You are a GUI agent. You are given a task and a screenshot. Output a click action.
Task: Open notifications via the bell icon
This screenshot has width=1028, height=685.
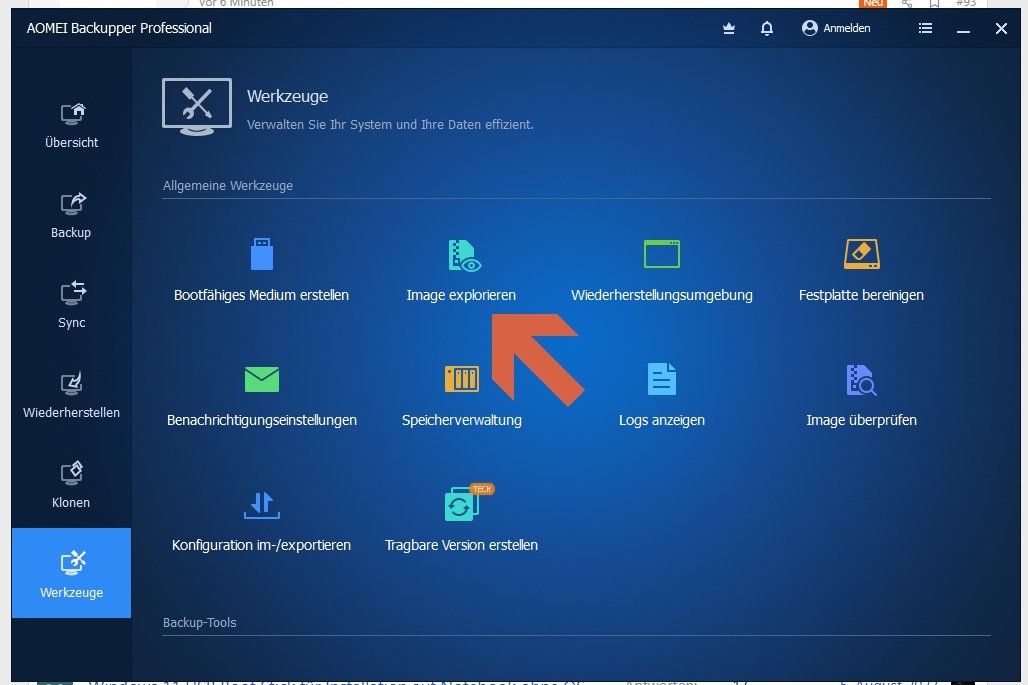tap(766, 28)
